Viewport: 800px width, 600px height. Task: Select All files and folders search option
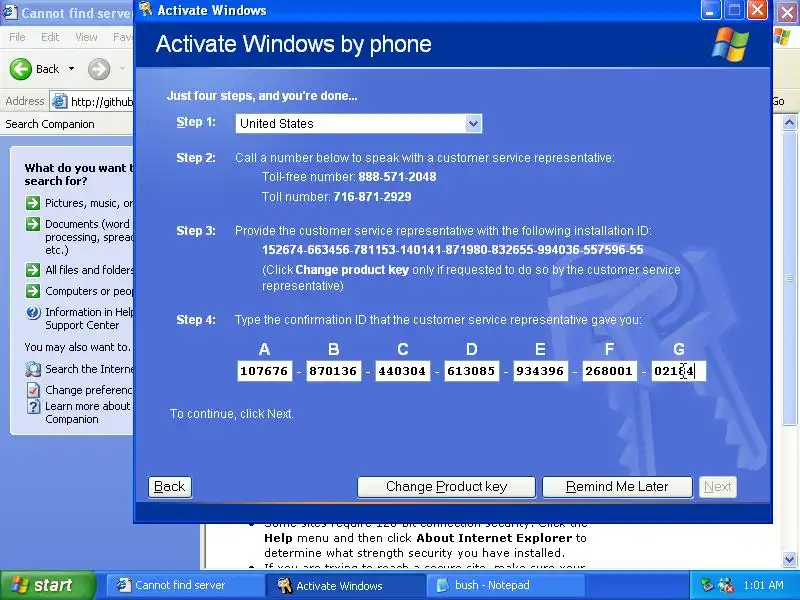(89, 270)
